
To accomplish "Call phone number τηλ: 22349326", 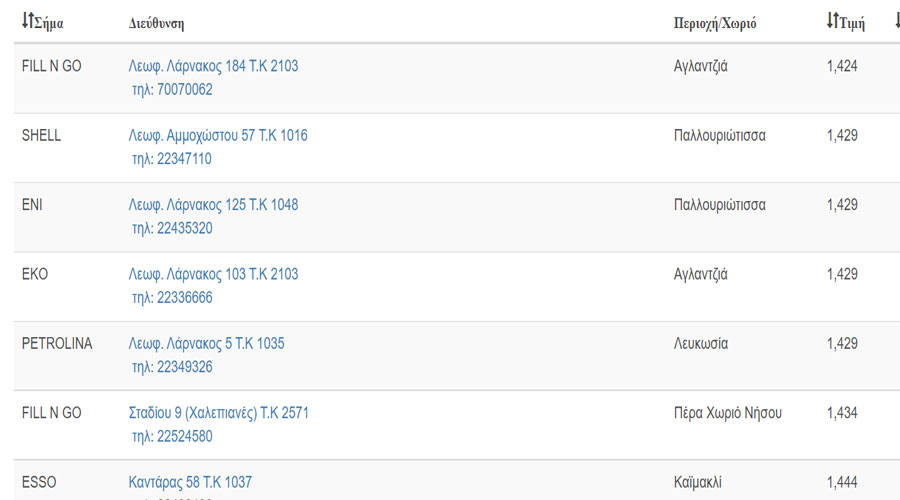I will pyautogui.click(x=172, y=367).
